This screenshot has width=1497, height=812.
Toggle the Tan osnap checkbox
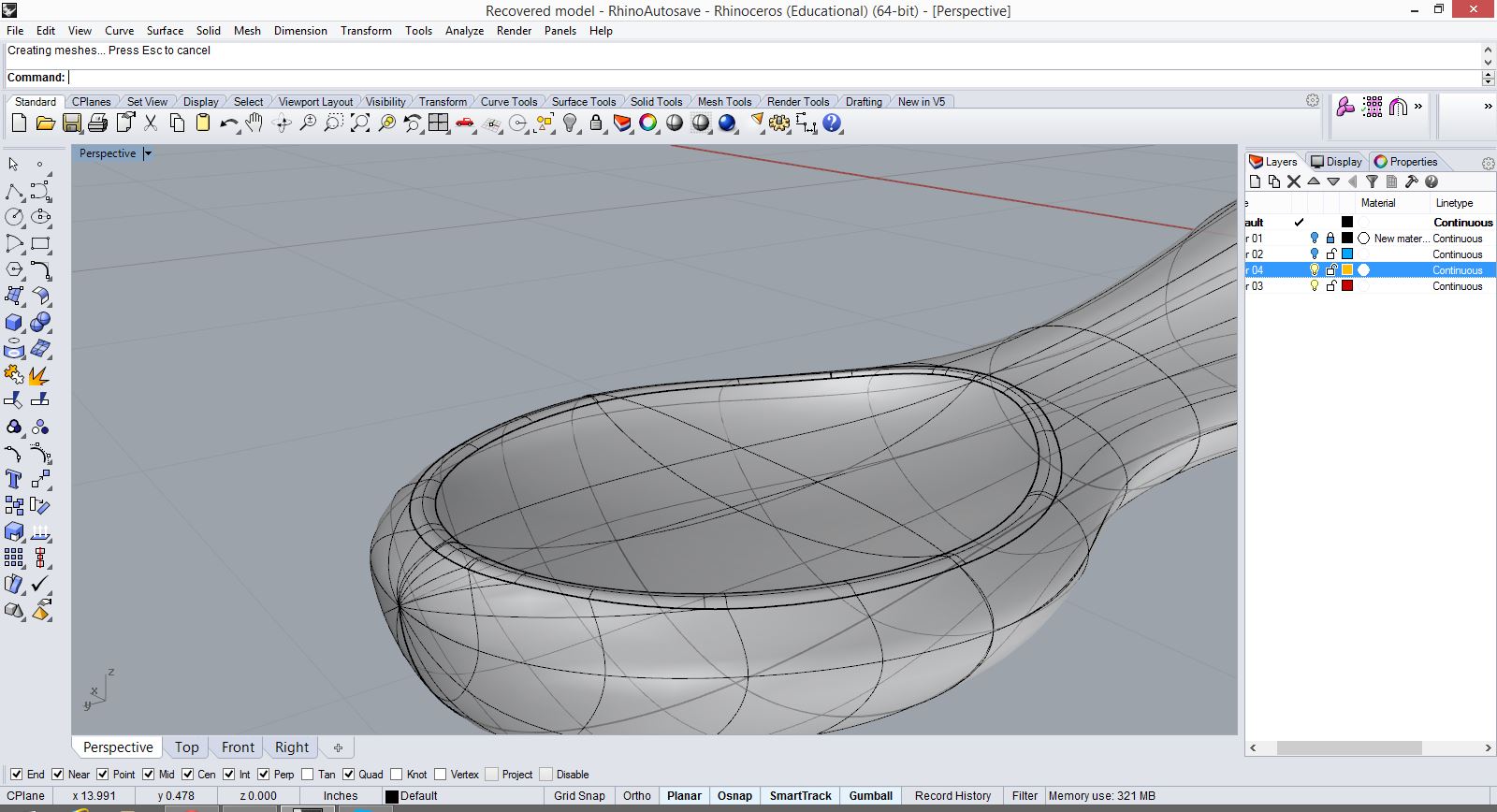point(308,775)
